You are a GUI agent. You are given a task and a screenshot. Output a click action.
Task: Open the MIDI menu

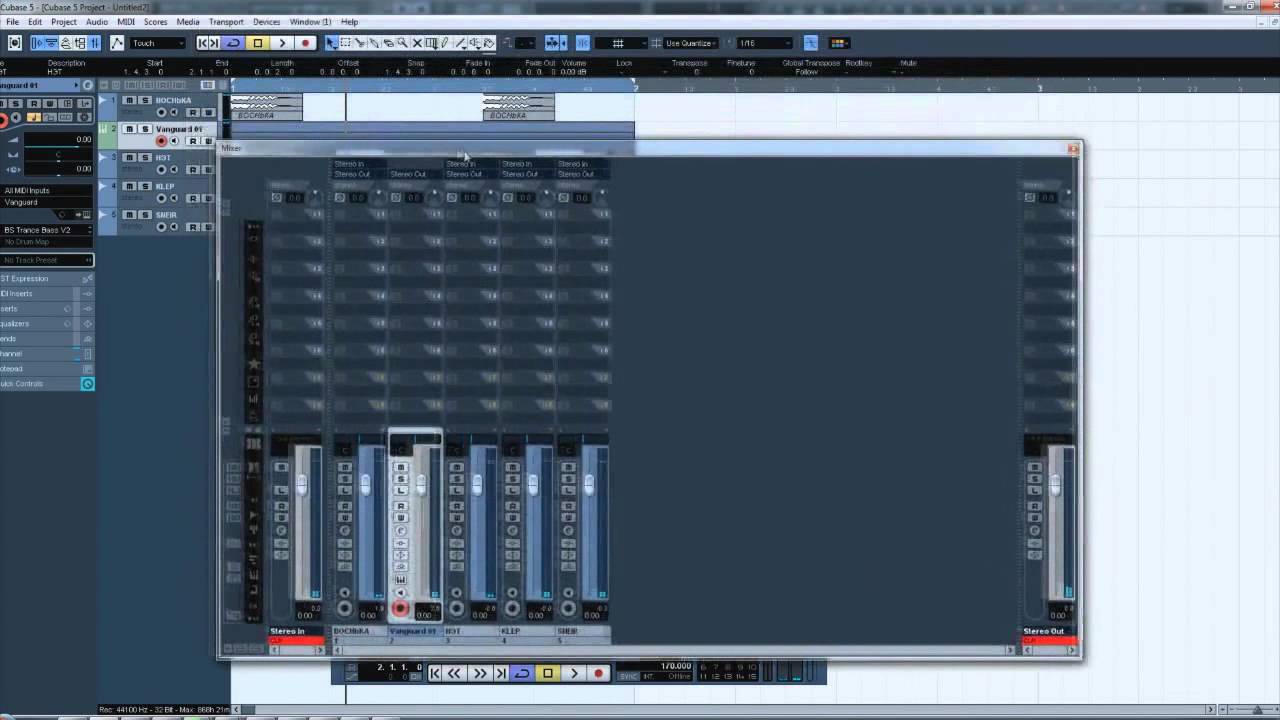click(126, 22)
